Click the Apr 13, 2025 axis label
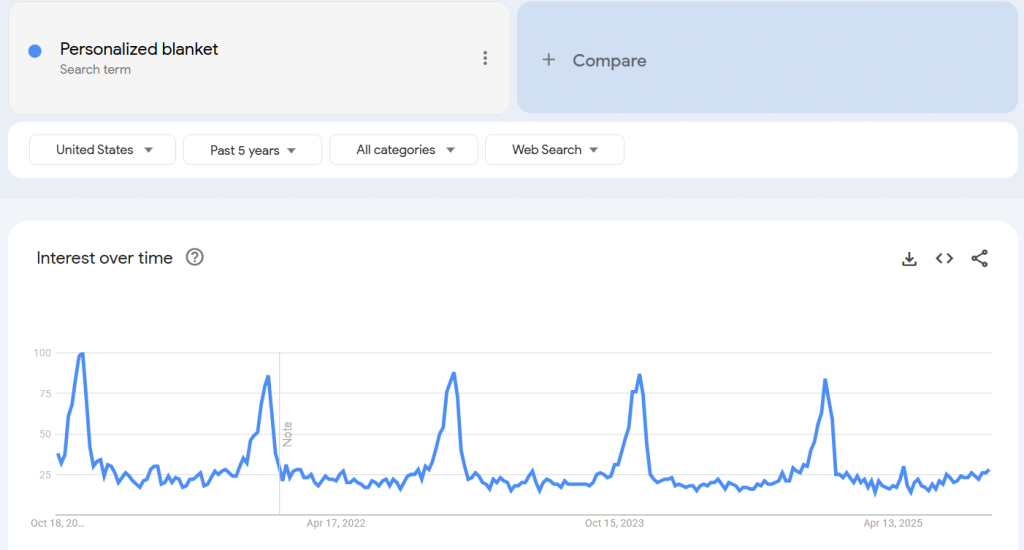Screen dimensions: 1024x550 point(893,523)
